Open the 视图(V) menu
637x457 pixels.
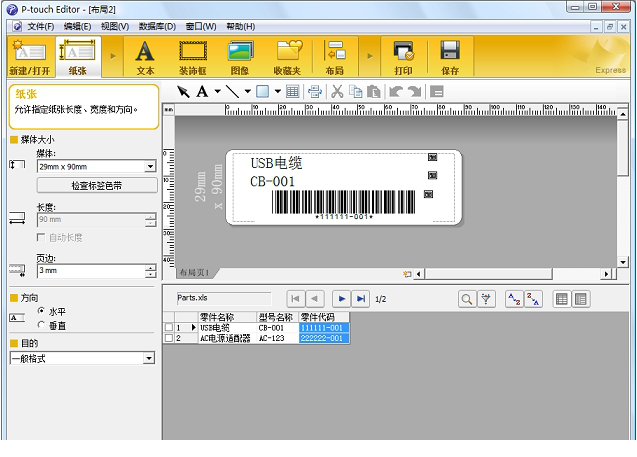coord(115,26)
